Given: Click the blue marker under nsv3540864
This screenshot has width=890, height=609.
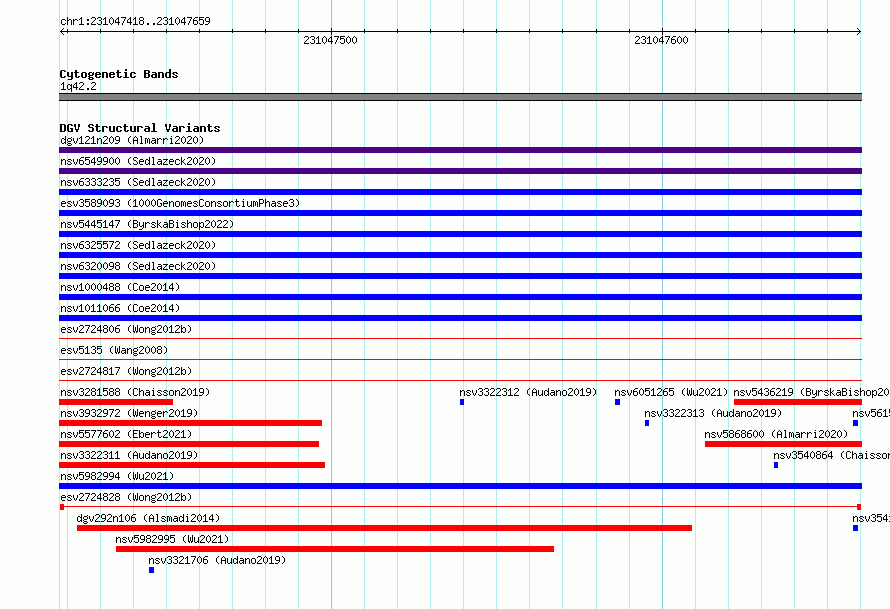Looking at the screenshot, I should pyautogui.click(x=776, y=465).
